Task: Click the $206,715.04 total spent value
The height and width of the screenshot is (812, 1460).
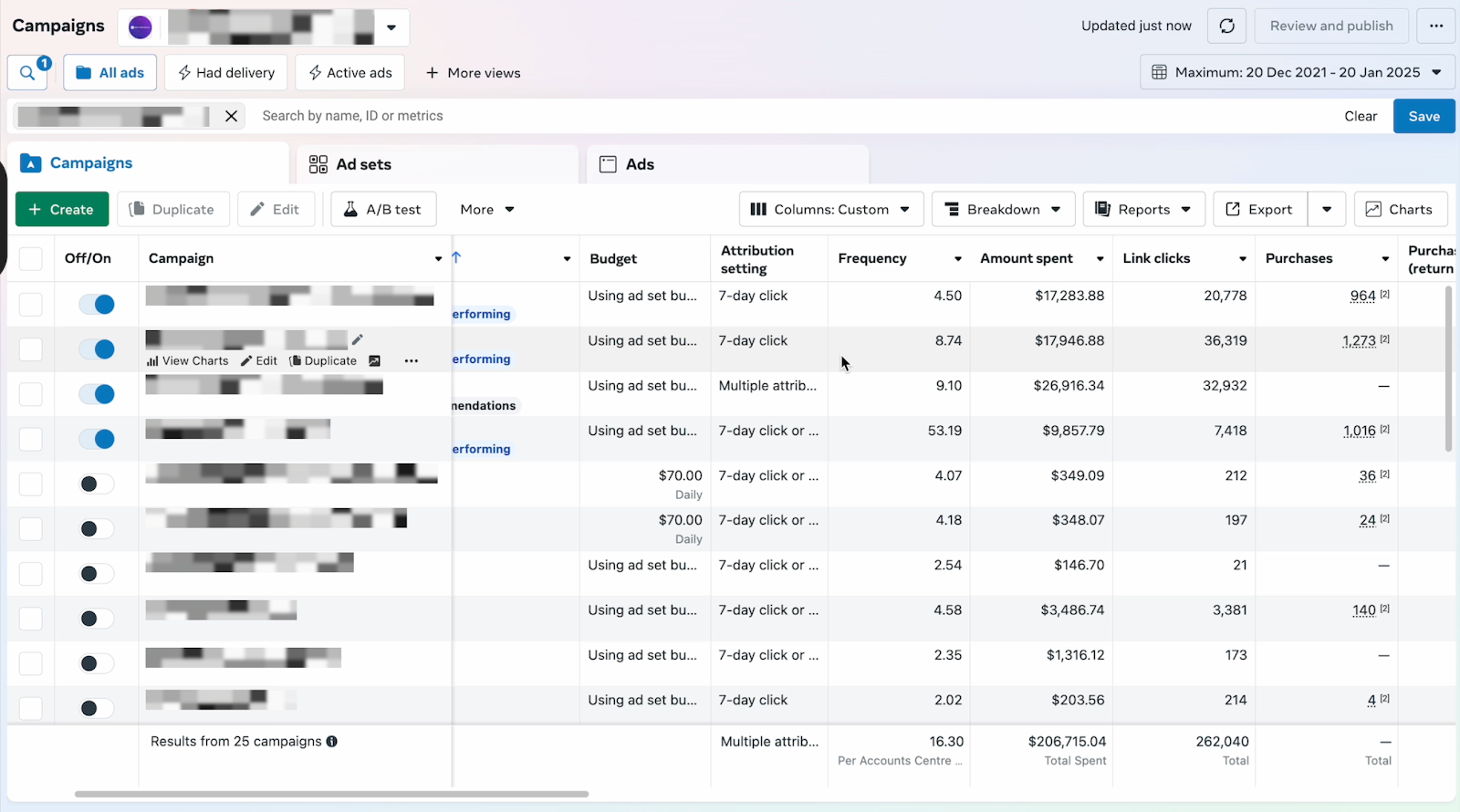Action: pyautogui.click(x=1067, y=741)
